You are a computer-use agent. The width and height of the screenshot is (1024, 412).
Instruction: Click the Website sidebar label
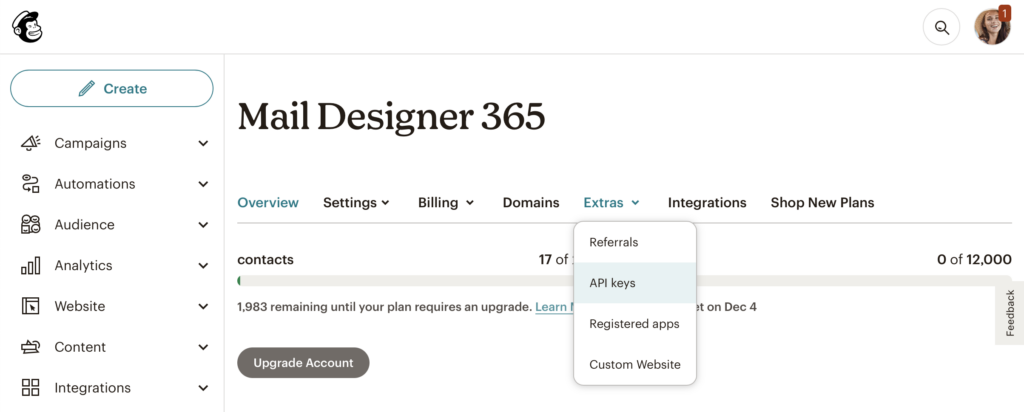(x=80, y=306)
